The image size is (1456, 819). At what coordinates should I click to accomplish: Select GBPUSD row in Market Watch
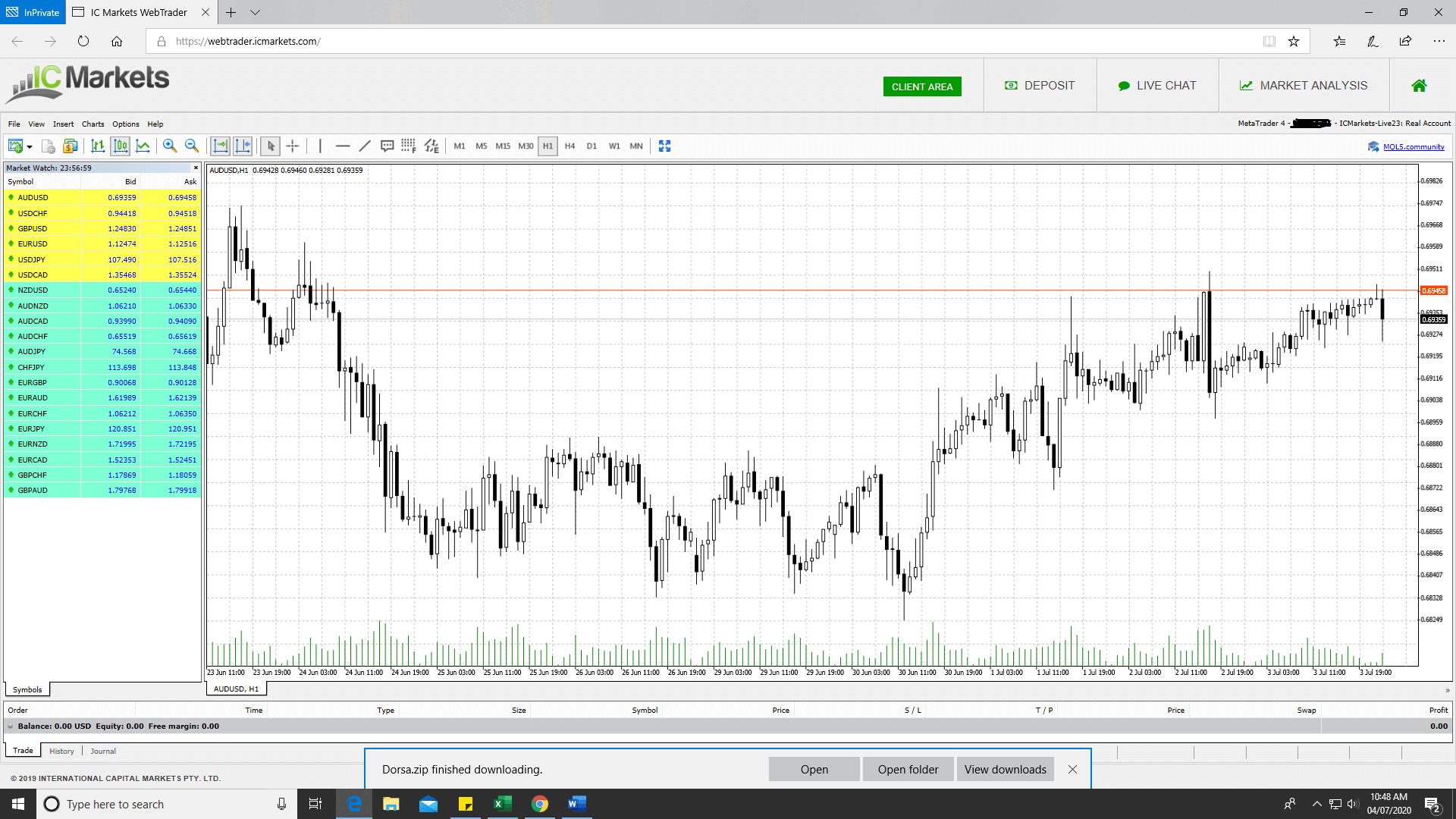[102, 228]
